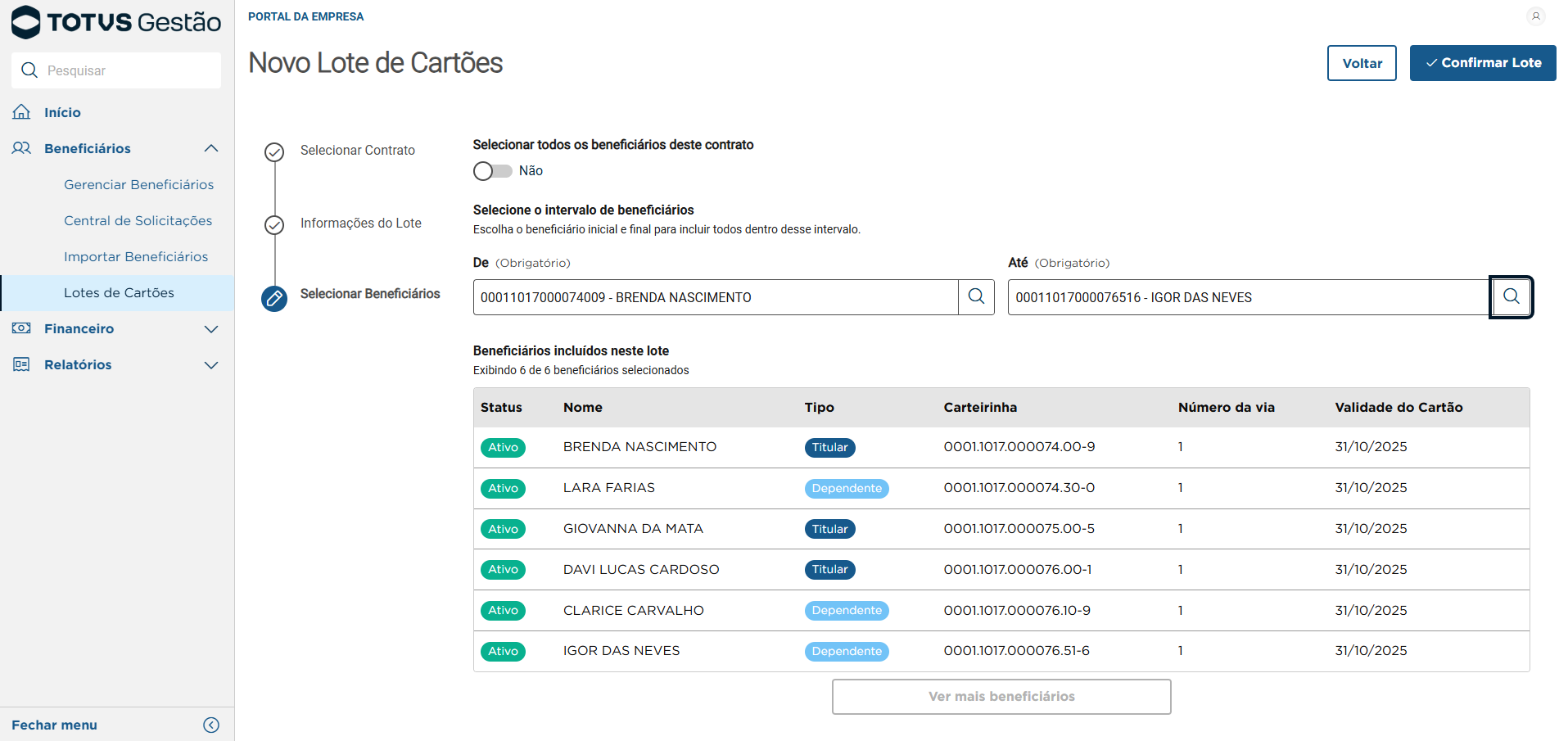Click DAVI LUCAS CARDOSO's Titular badge
Screen dimensions: 1568x741
[829, 570]
